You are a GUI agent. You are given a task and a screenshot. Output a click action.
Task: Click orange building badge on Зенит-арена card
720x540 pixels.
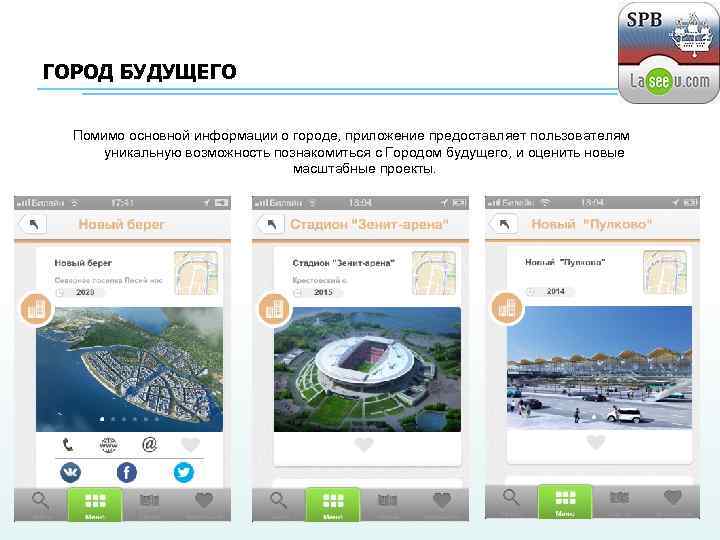click(x=275, y=309)
